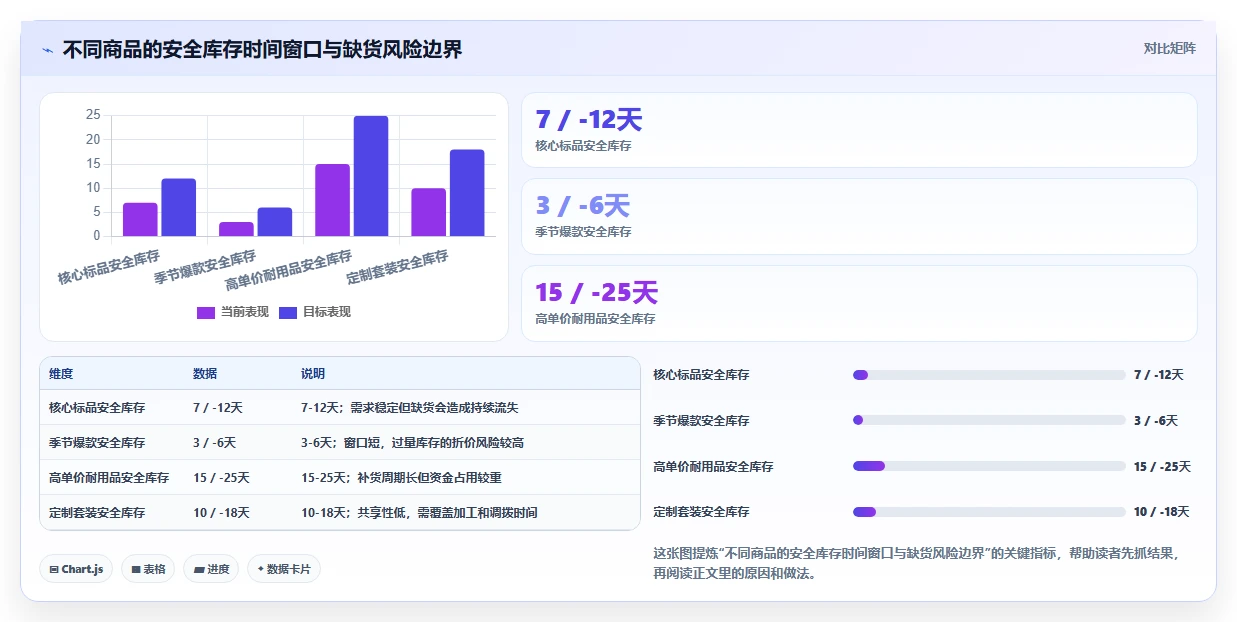The width and height of the screenshot is (1237, 622).
Task: Select the Chart.js tag chip
Action: point(77,569)
